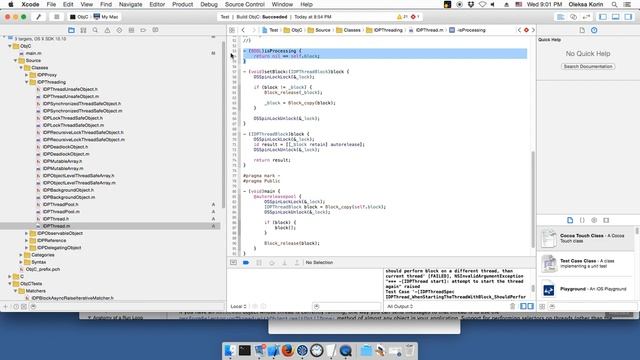This screenshot has height=360, width=640.
Task: Switch to the Assistant editor icon
Action: pyautogui.click(x=573, y=17)
